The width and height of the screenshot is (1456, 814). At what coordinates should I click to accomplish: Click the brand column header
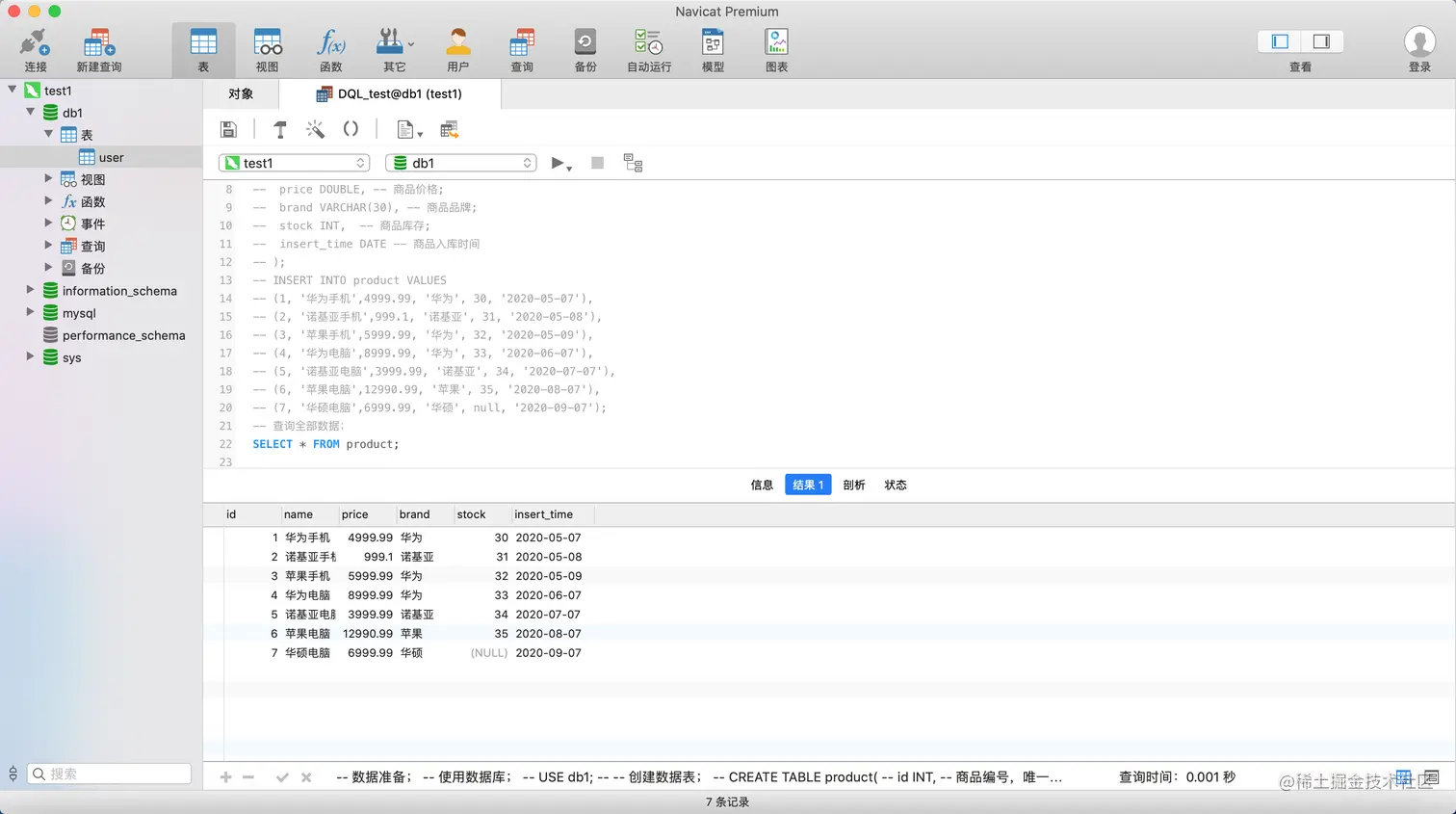(425, 514)
